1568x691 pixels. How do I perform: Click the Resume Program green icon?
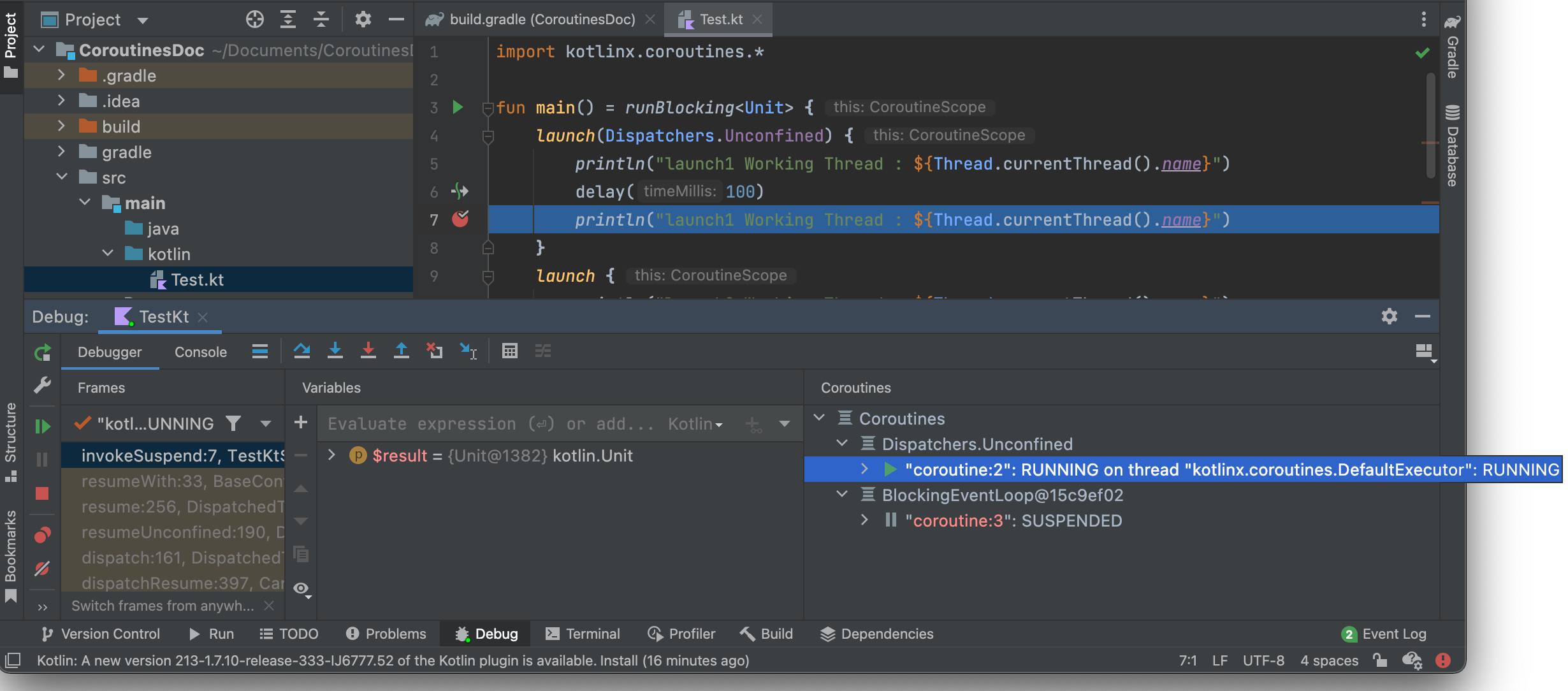42,426
